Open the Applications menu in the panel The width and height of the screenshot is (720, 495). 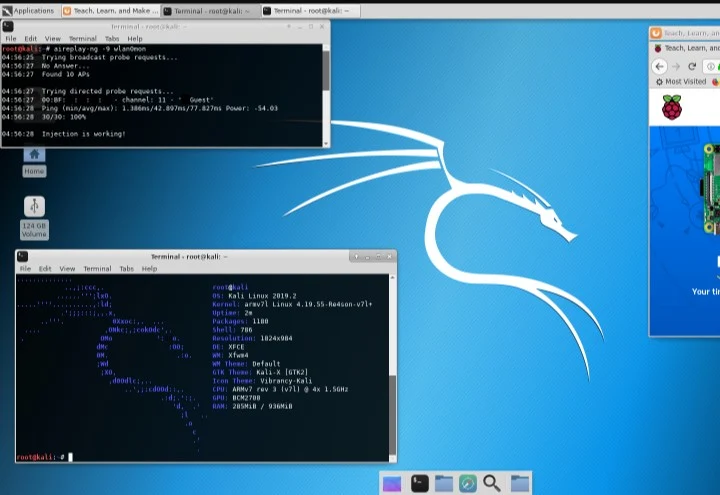click(28, 11)
